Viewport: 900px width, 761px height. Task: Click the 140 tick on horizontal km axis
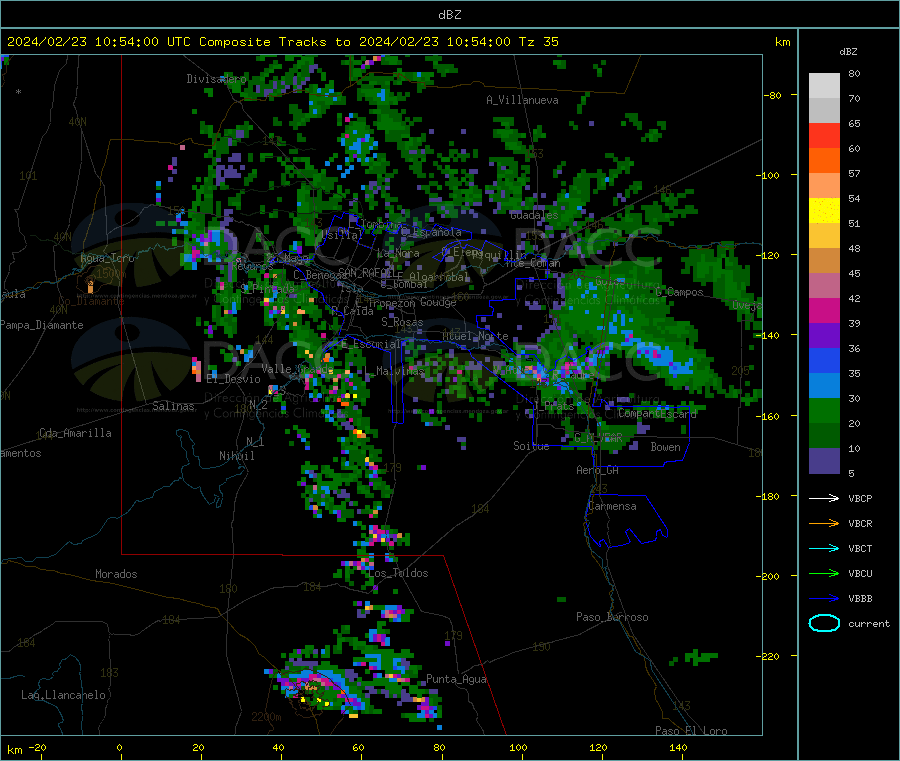(678, 747)
